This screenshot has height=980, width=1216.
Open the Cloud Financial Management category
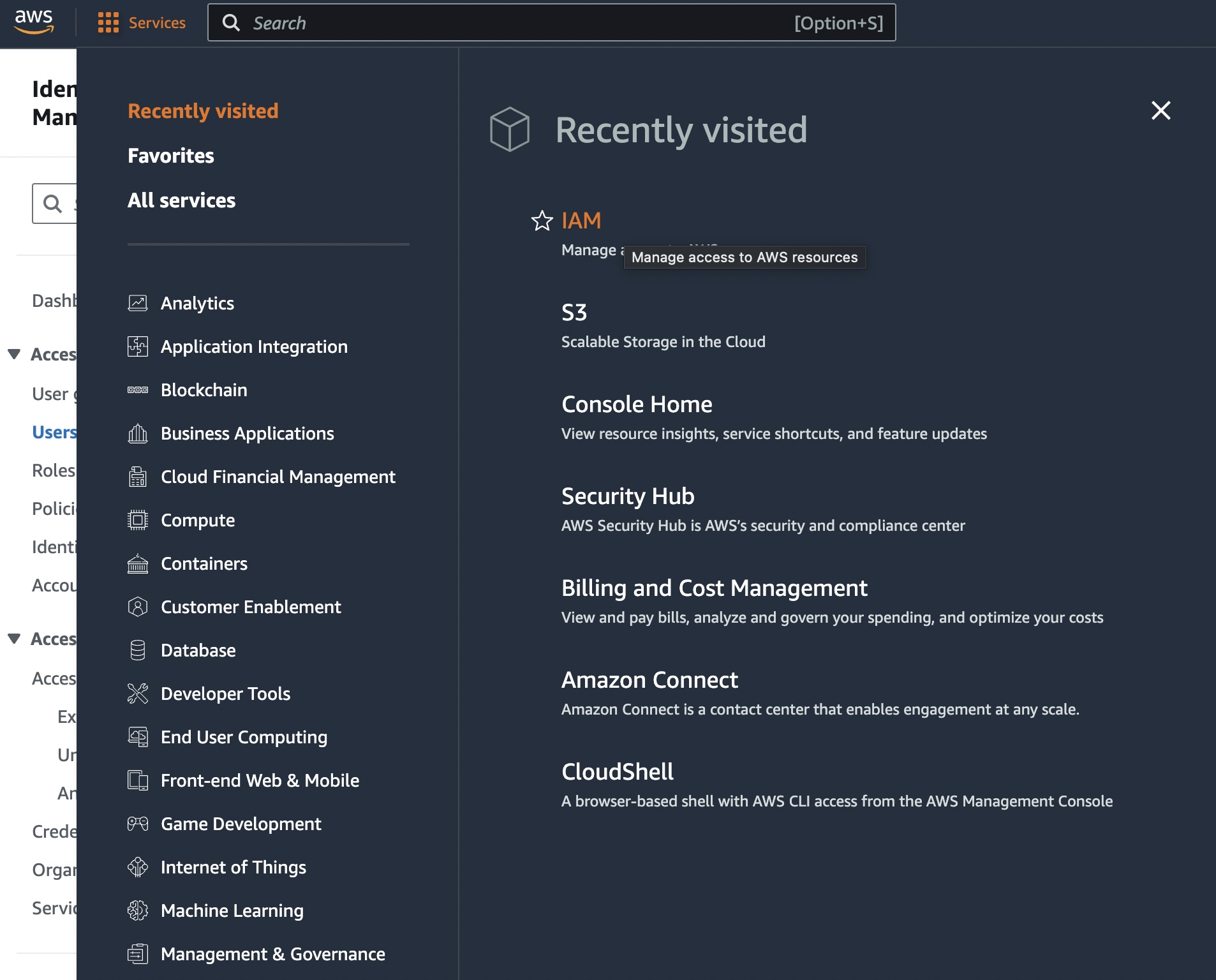point(278,477)
